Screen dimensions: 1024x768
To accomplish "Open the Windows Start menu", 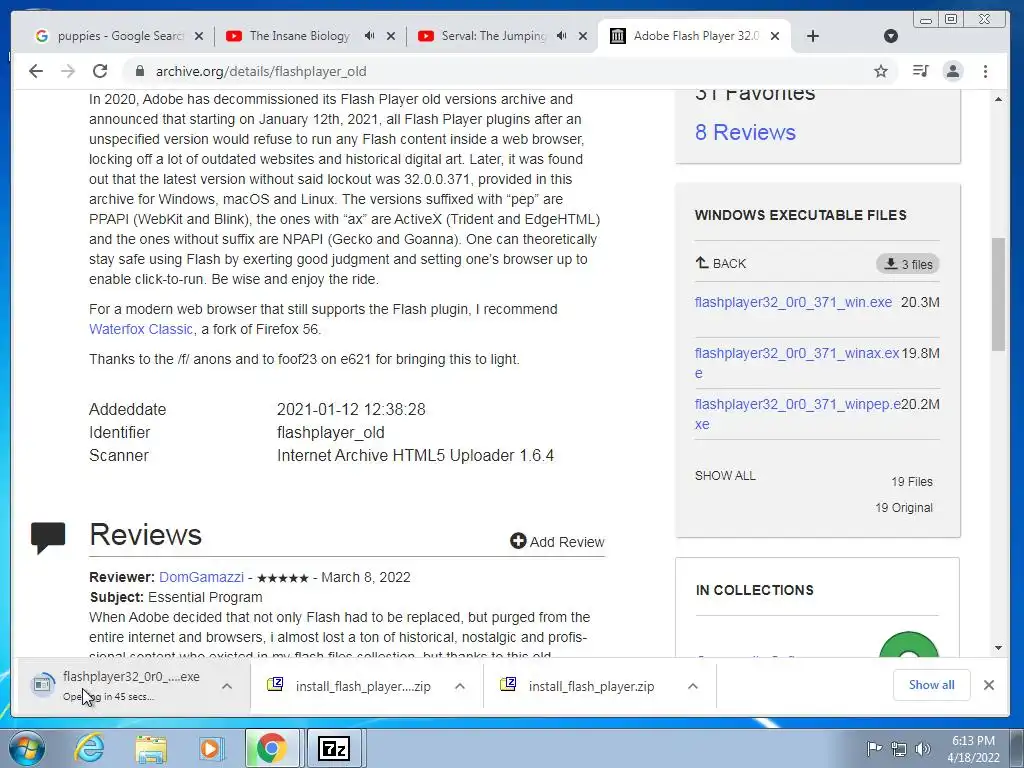I will click(26, 748).
